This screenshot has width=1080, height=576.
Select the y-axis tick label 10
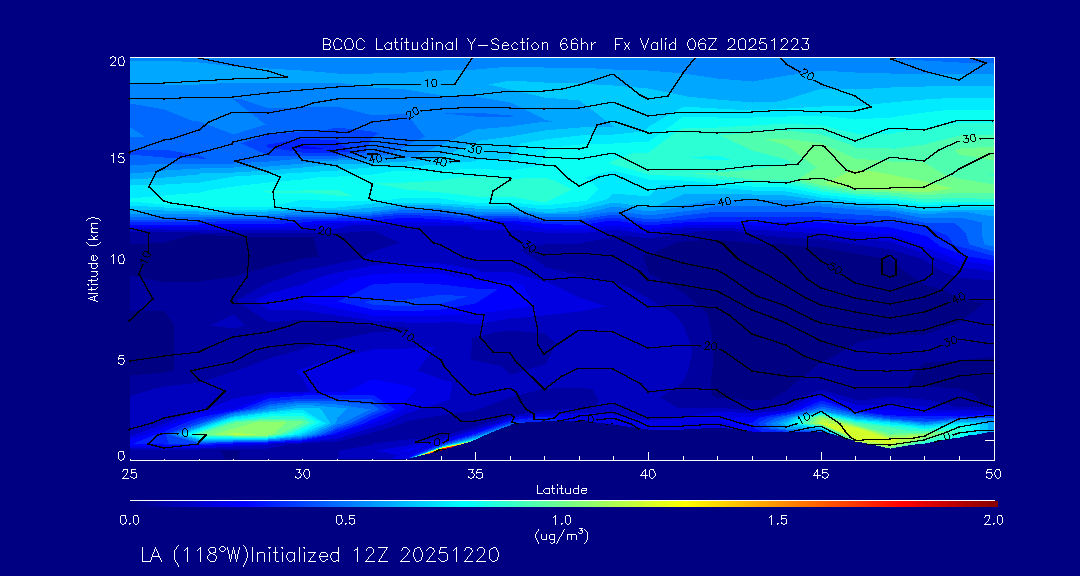117,258
